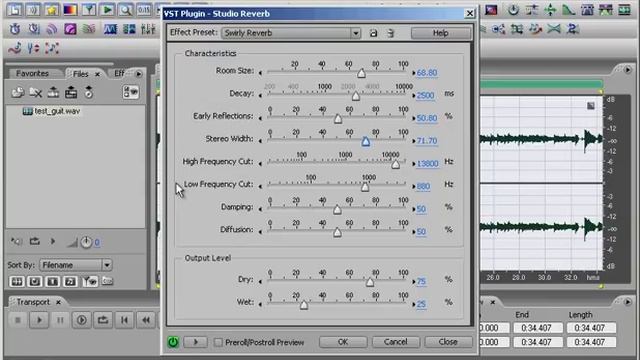Toggle Files panel loop preview icon
The image size is (640, 360).
click(x=35, y=242)
